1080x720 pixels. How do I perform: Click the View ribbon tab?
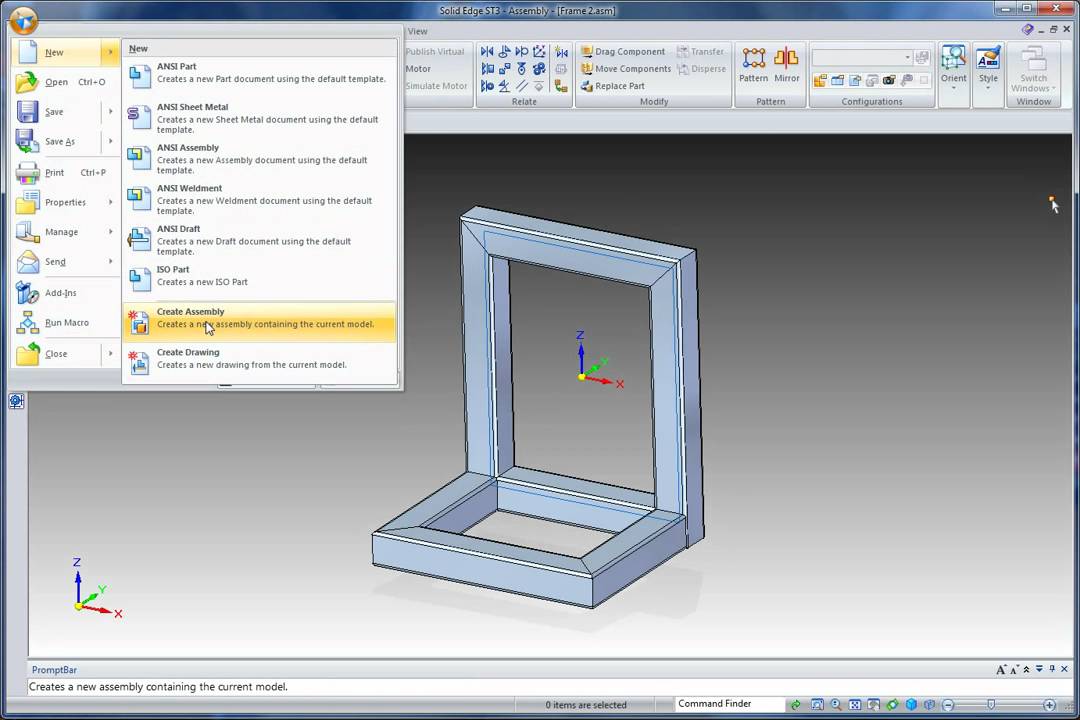pyautogui.click(x=417, y=31)
